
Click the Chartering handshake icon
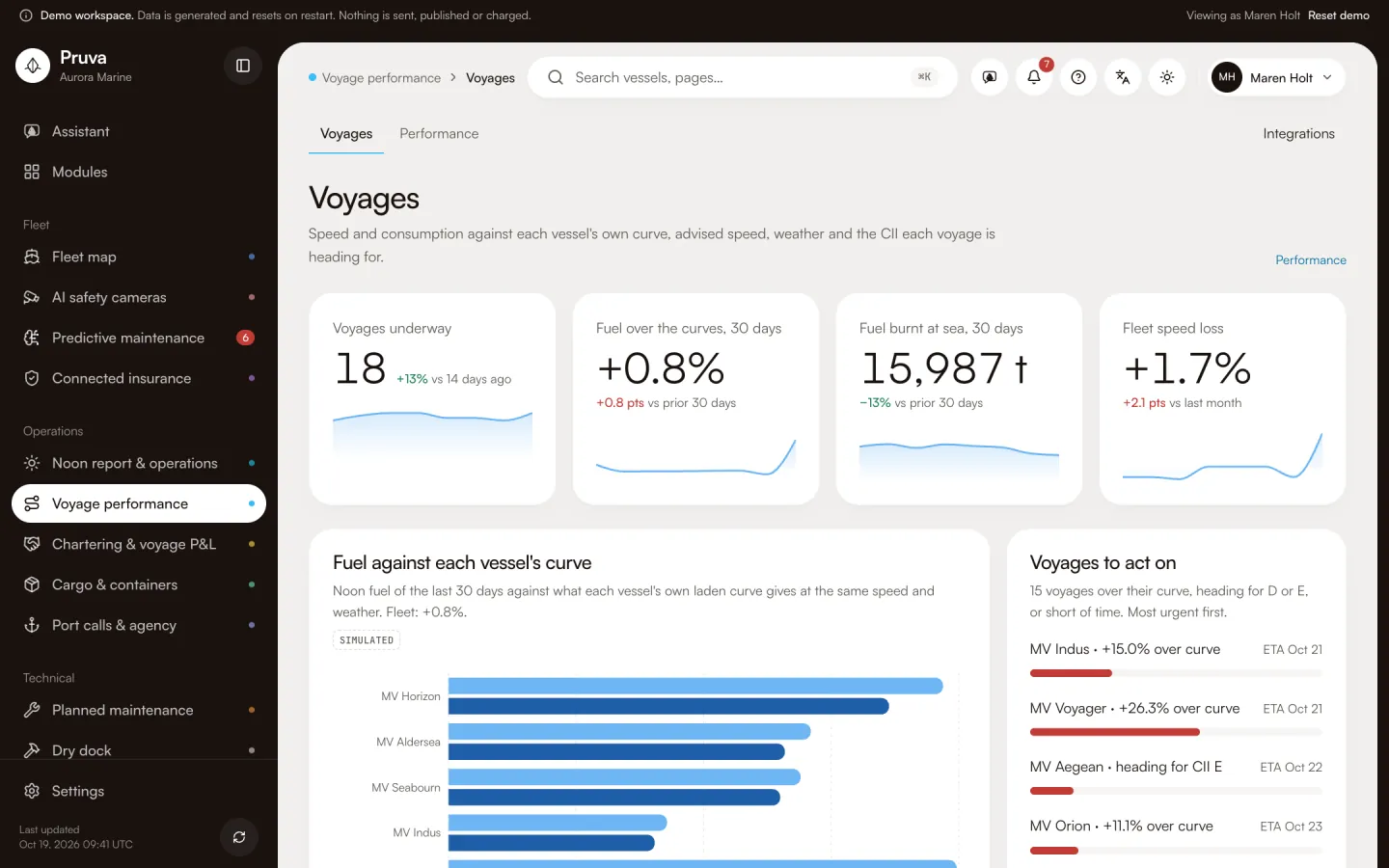32,544
